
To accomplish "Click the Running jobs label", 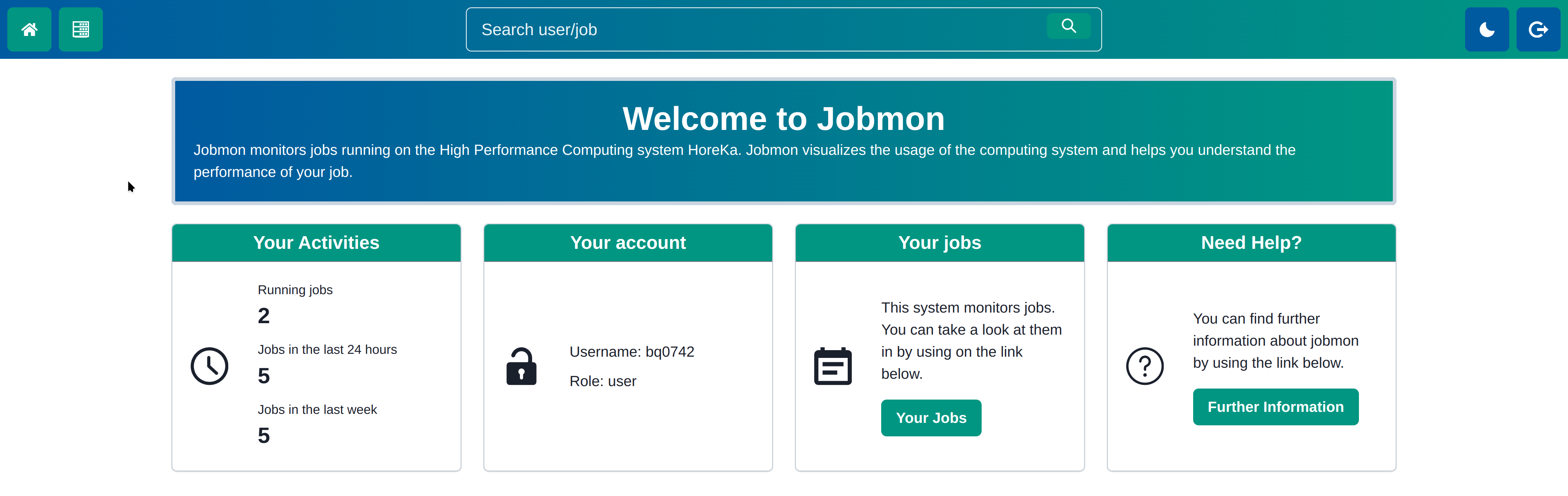I will coord(295,290).
